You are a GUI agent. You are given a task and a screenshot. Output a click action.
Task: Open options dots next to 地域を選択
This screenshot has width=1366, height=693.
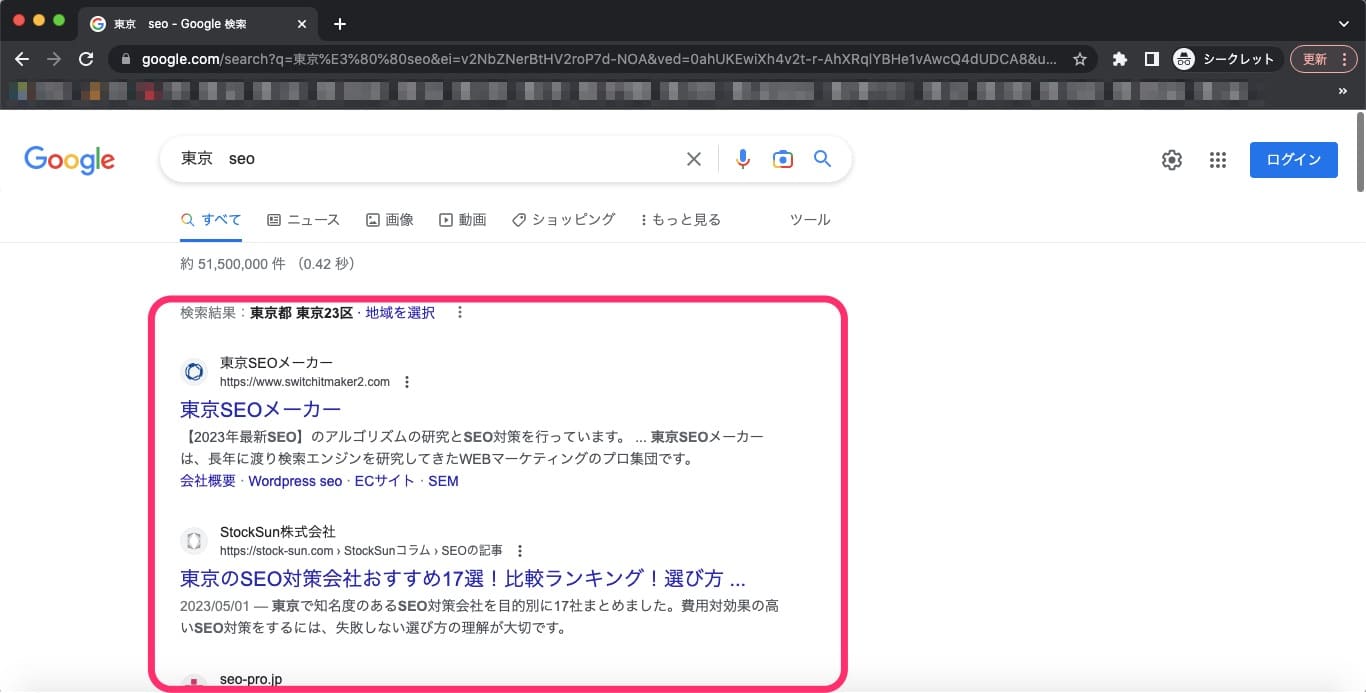pos(460,313)
